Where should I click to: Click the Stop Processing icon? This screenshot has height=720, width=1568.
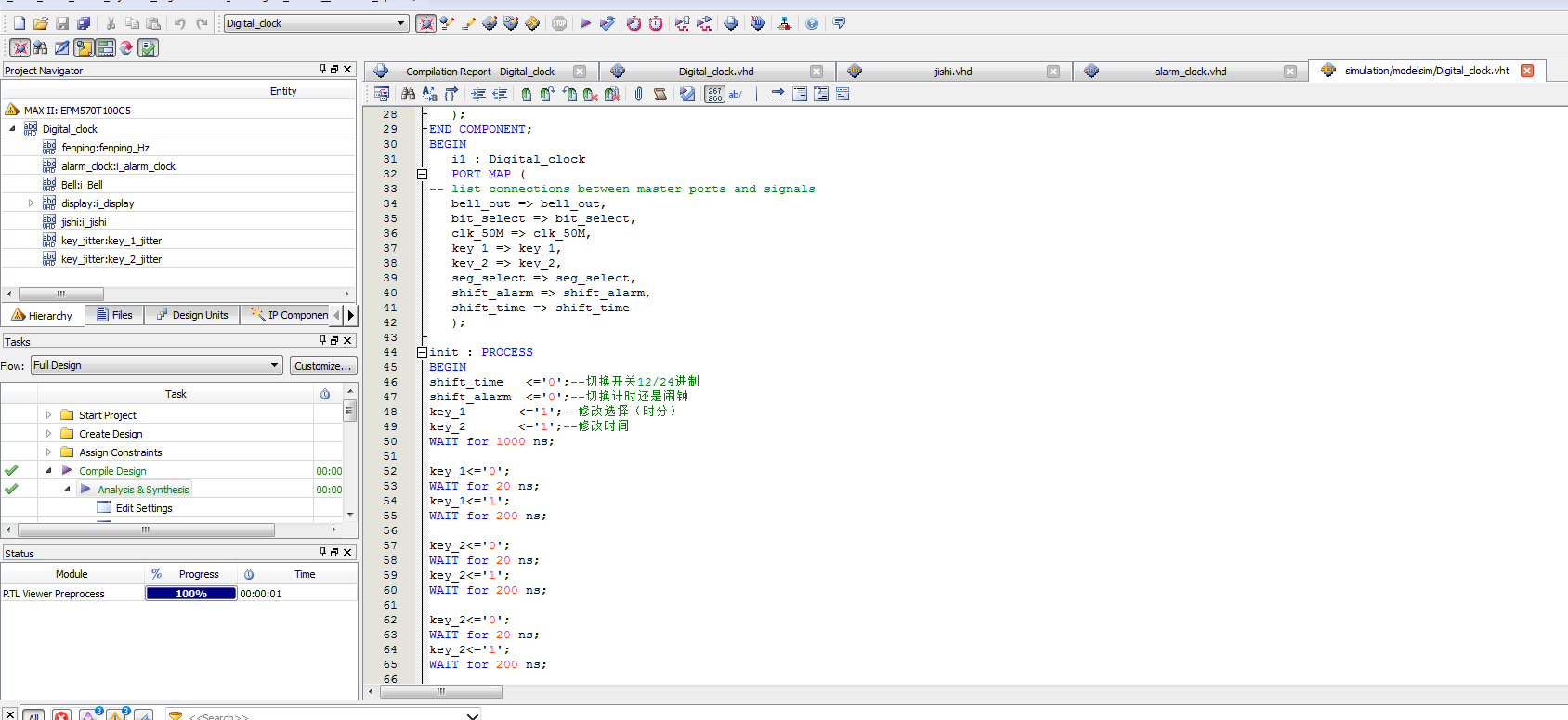pos(559,23)
